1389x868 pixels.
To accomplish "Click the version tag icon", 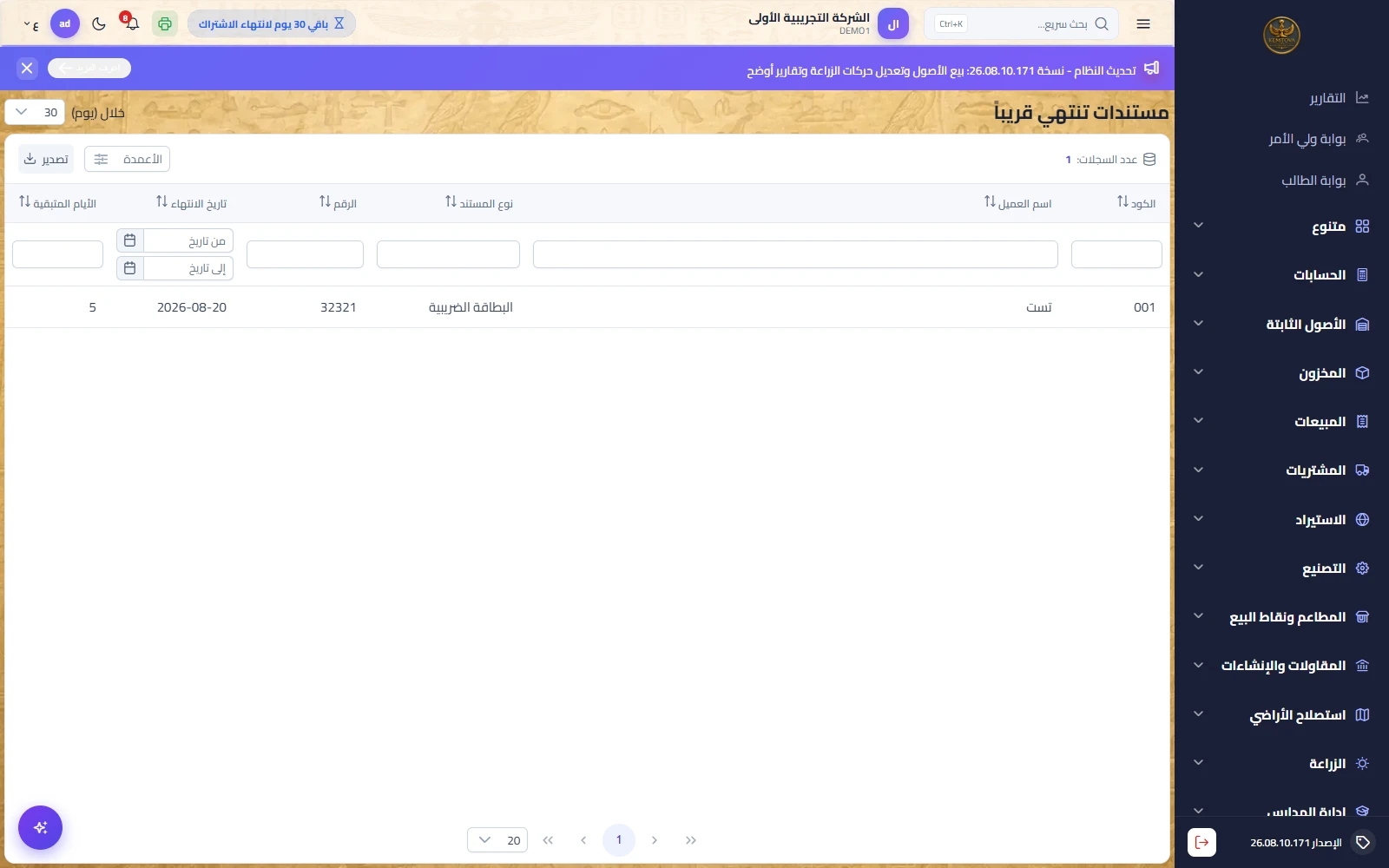I will [1363, 842].
